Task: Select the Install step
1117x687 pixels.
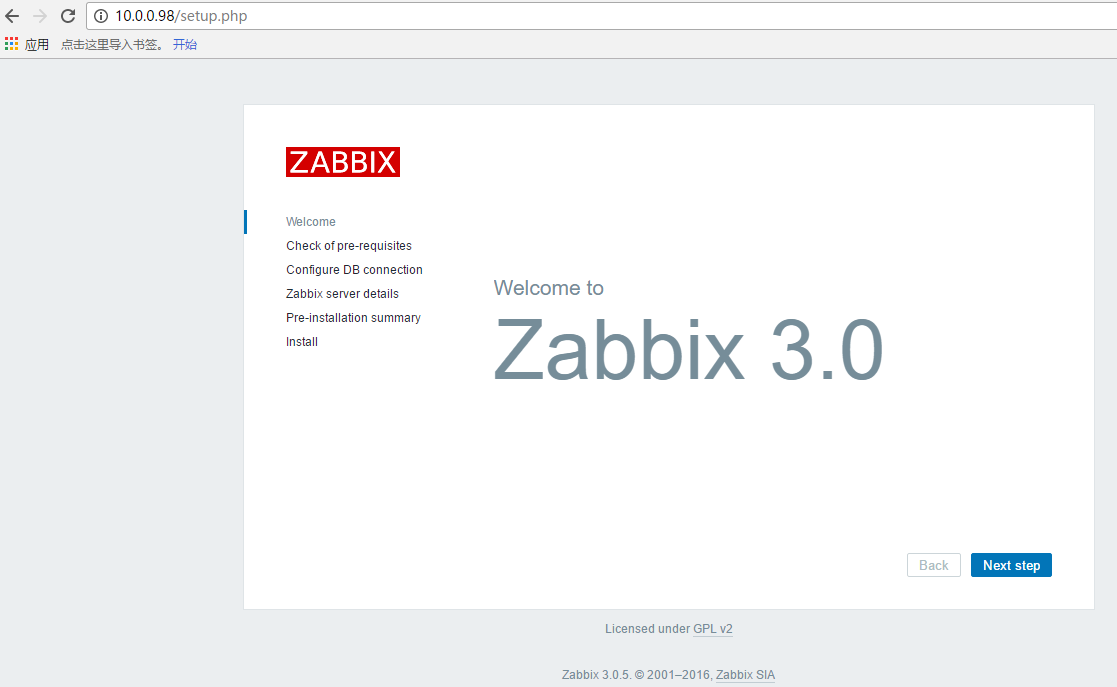Action: coord(302,341)
